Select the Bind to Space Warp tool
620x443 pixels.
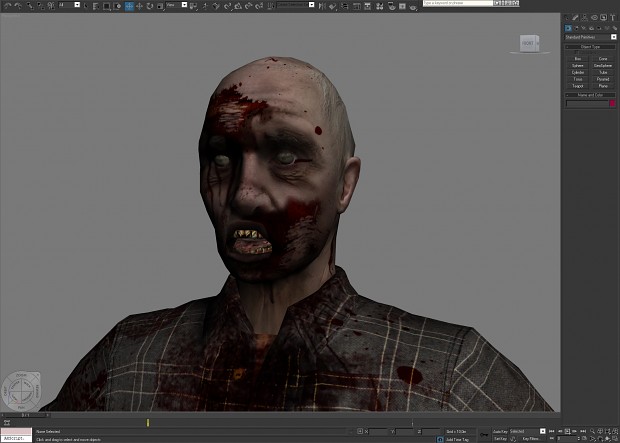click(x=51, y=6)
